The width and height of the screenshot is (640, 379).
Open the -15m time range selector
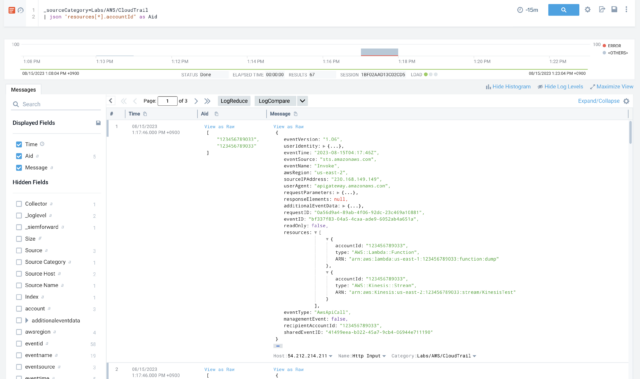coord(528,10)
